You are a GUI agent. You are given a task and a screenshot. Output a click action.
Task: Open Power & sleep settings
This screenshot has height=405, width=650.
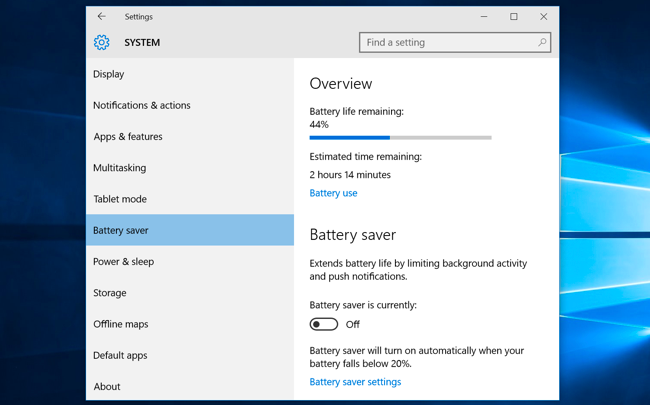click(190, 262)
